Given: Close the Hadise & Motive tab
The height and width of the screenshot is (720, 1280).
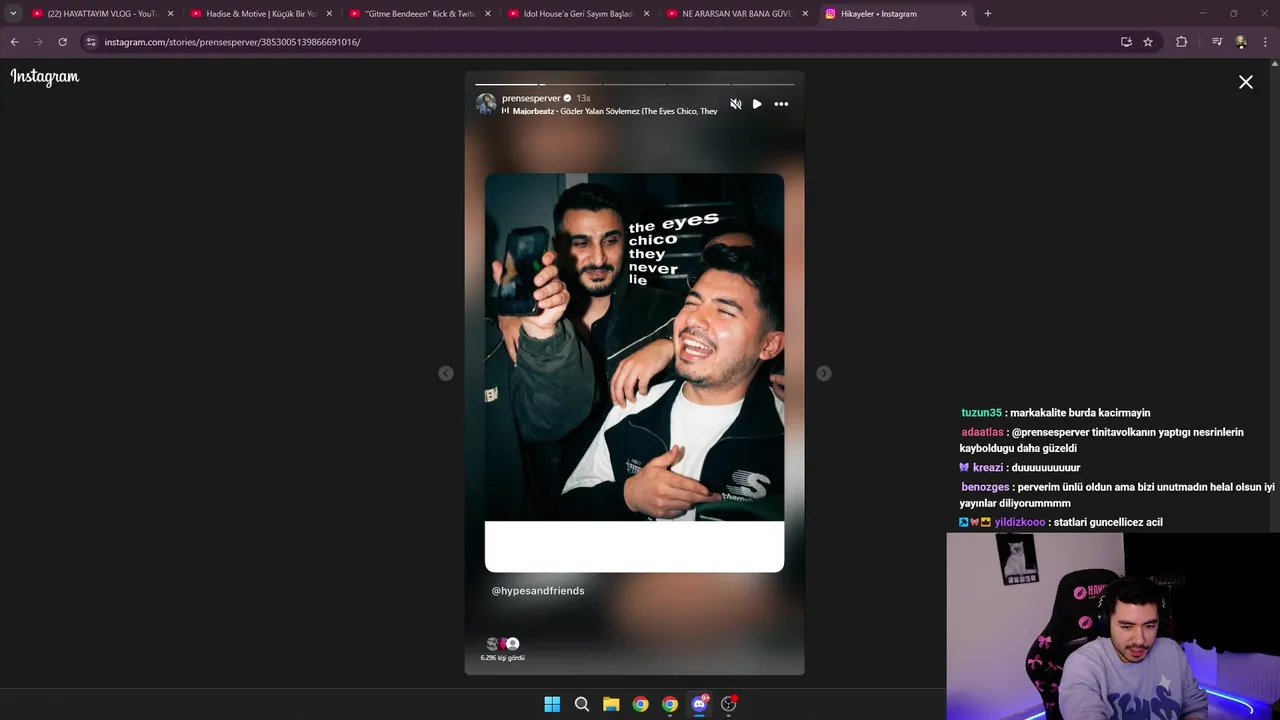Looking at the screenshot, I should tap(329, 14).
